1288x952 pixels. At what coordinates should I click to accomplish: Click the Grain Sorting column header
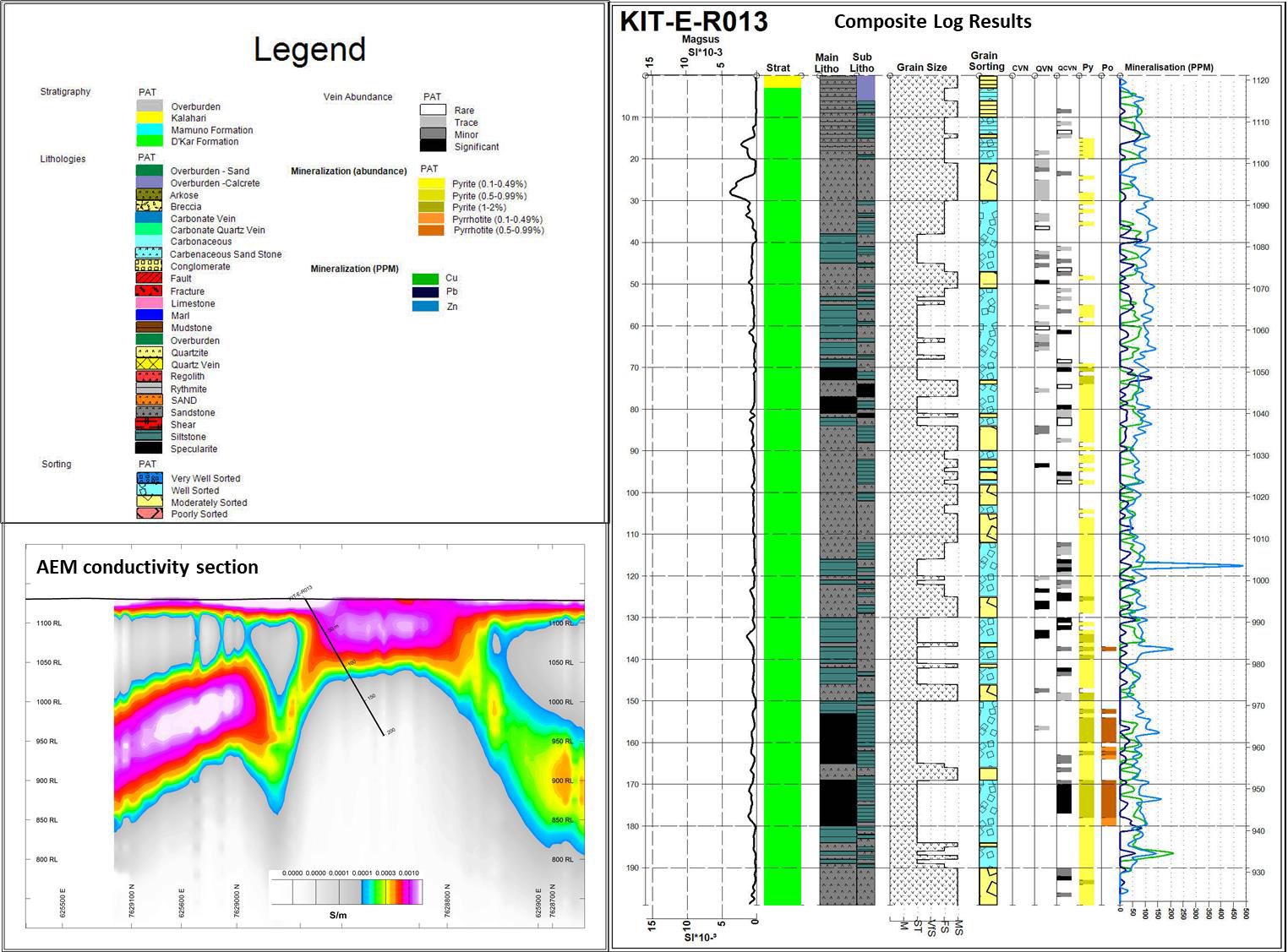[986, 61]
